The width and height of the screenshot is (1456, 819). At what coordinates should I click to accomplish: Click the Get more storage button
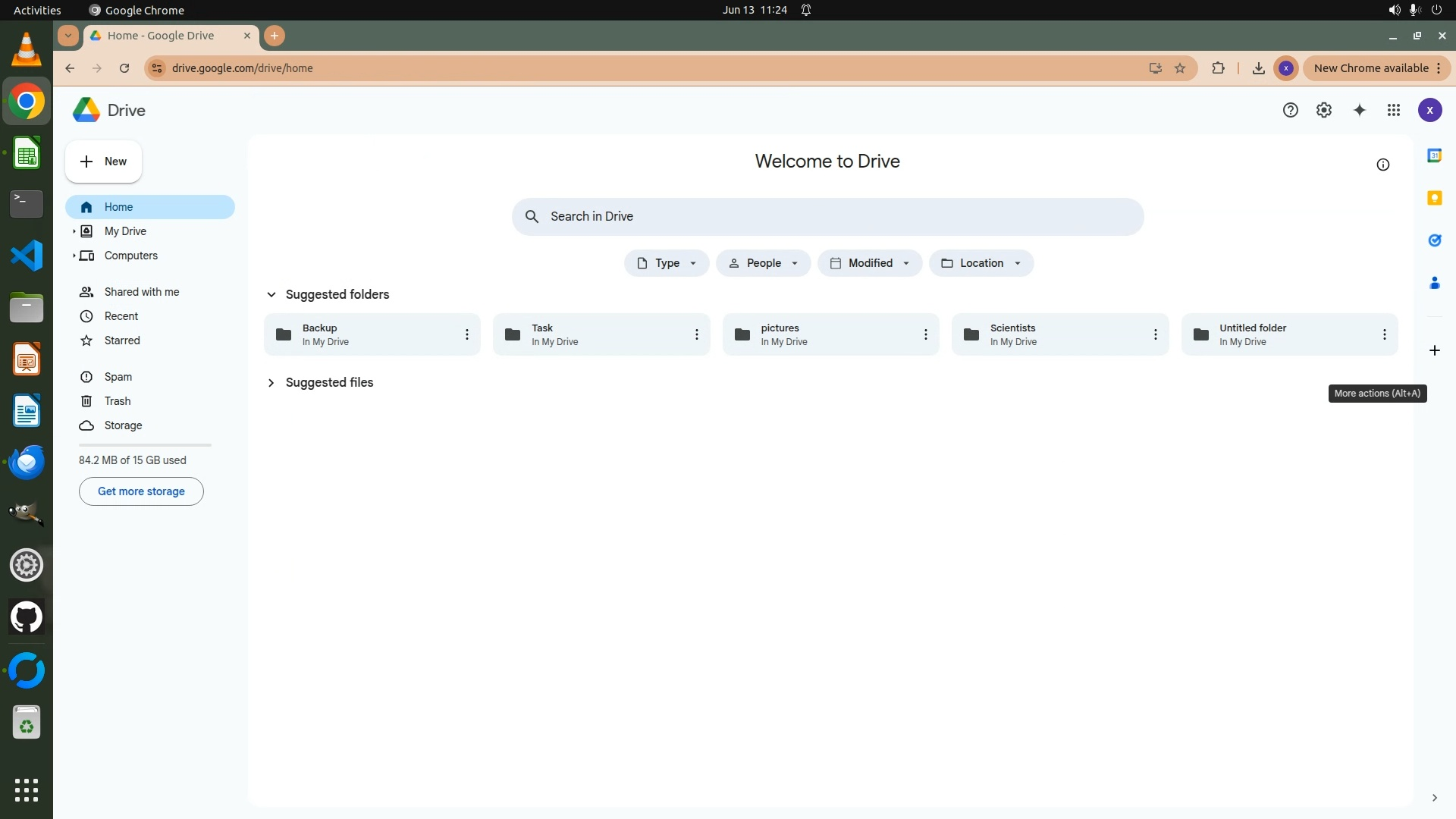[x=141, y=491]
